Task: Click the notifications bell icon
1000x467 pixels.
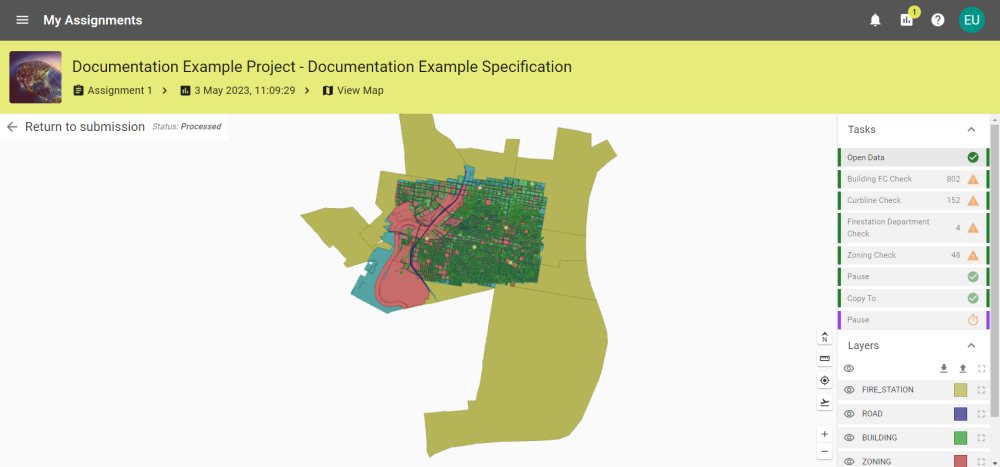Action: (x=875, y=20)
